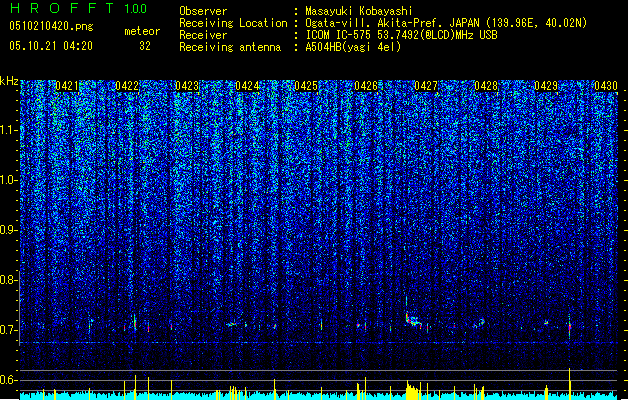
Task: Click the 'meteor' label above the count
Action: click(142, 31)
